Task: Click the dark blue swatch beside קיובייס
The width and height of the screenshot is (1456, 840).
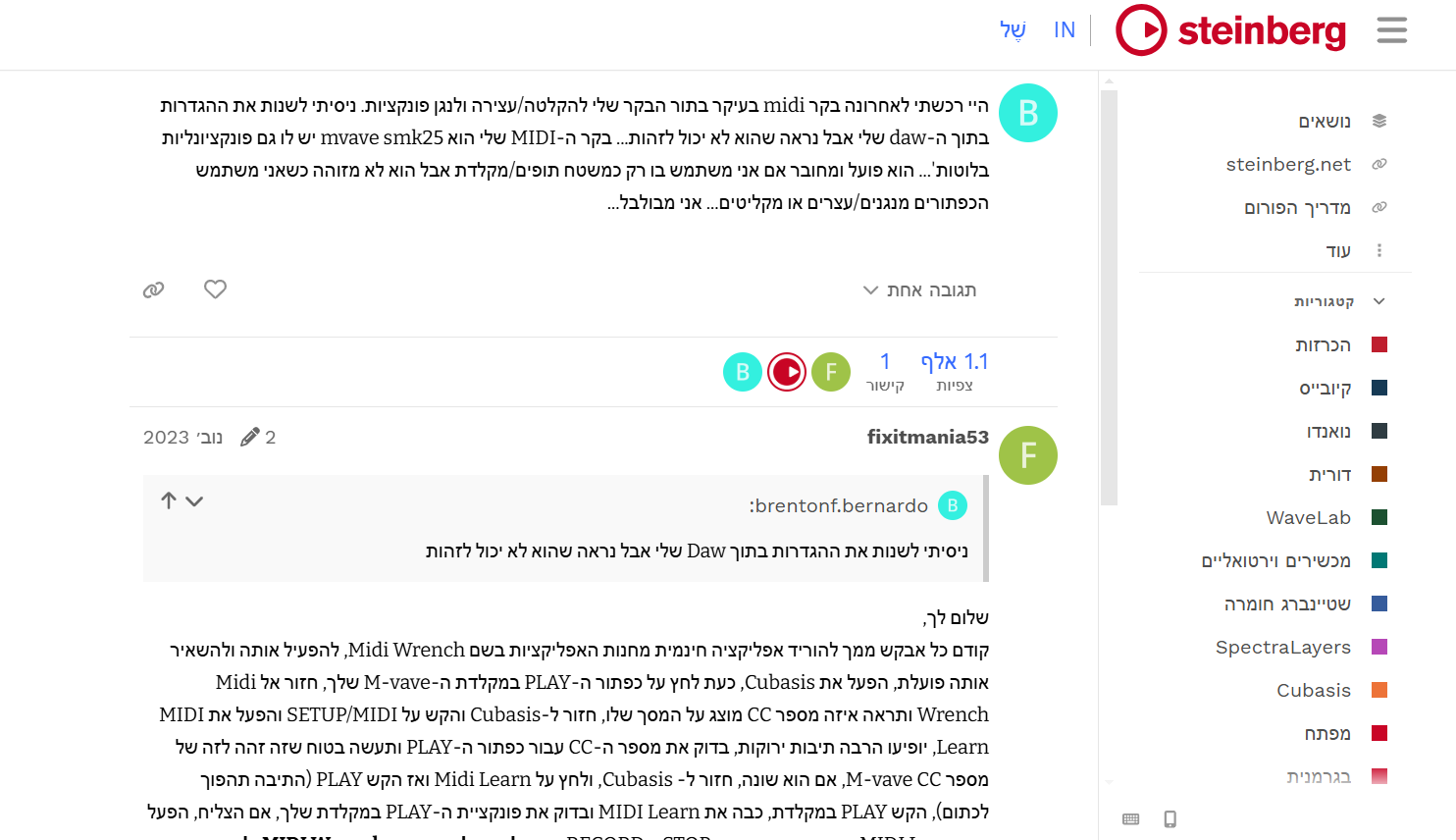Action: click(x=1379, y=389)
